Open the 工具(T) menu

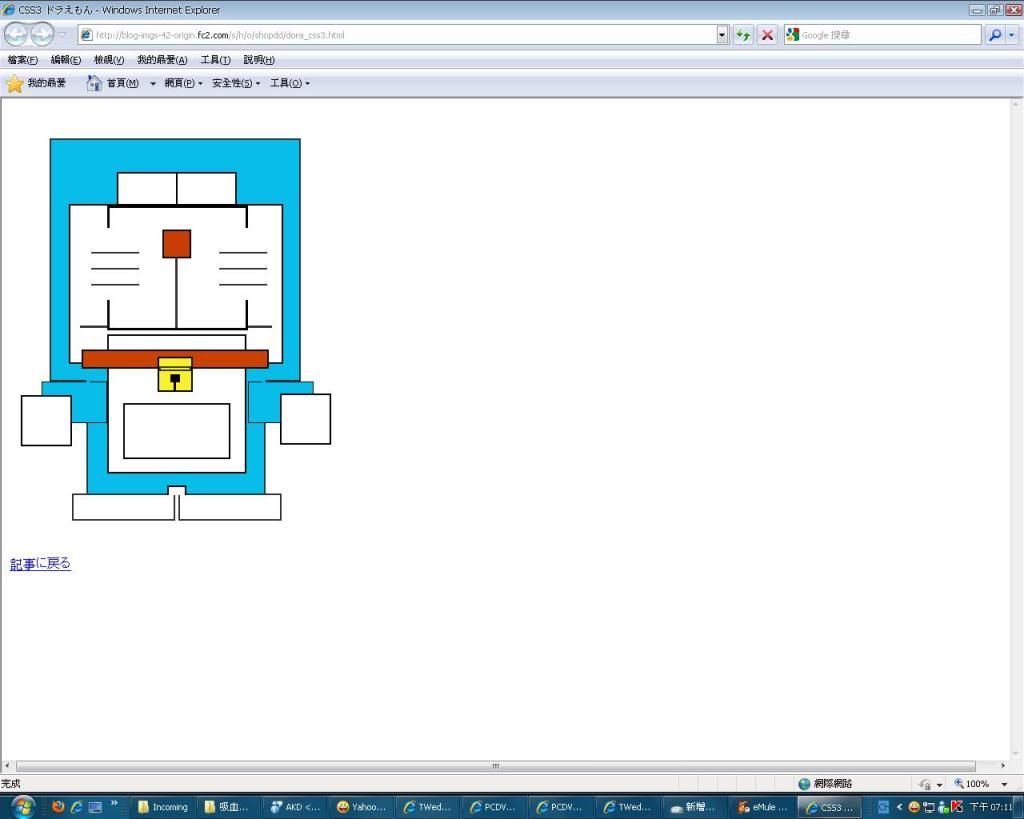click(216, 60)
